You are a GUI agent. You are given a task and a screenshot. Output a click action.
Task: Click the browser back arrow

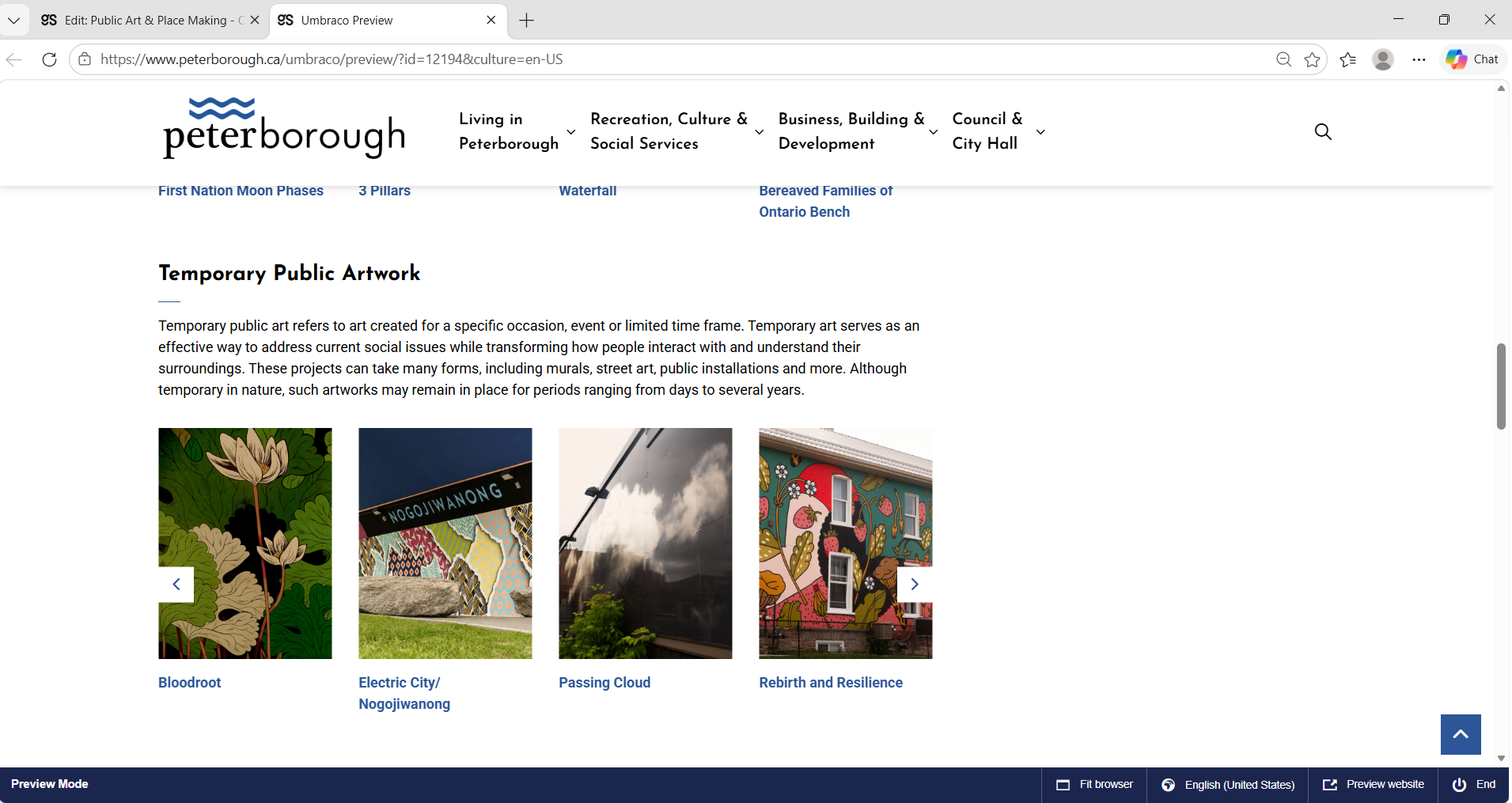14,59
